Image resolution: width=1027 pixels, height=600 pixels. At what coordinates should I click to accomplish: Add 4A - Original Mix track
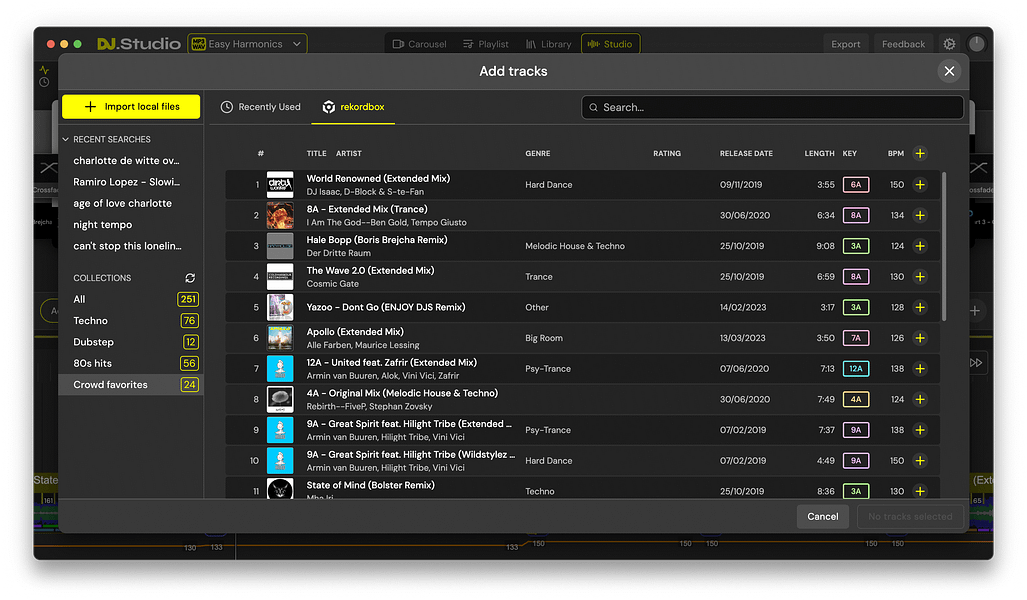click(920, 399)
